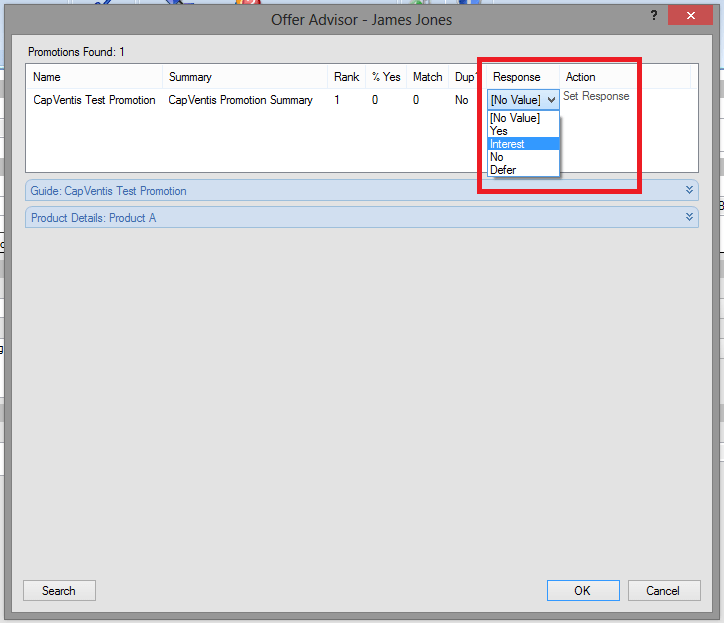Sort by the Rank column header
Image resolution: width=724 pixels, height=623 pixels.
point(346,77)
